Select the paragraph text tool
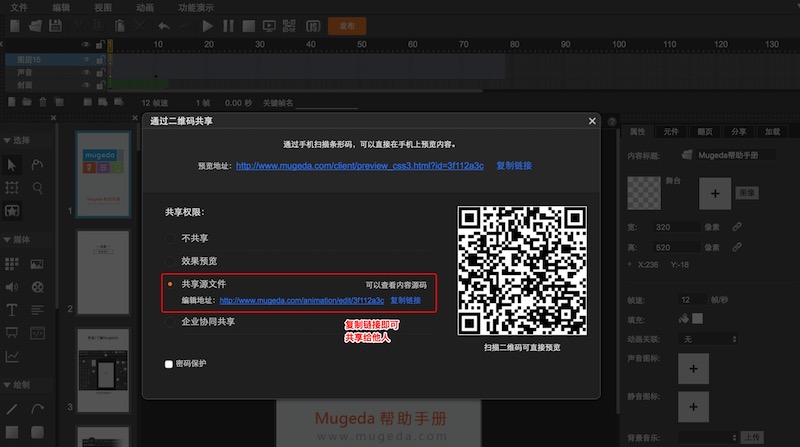 pyautogui.click(x=37, y=310)
